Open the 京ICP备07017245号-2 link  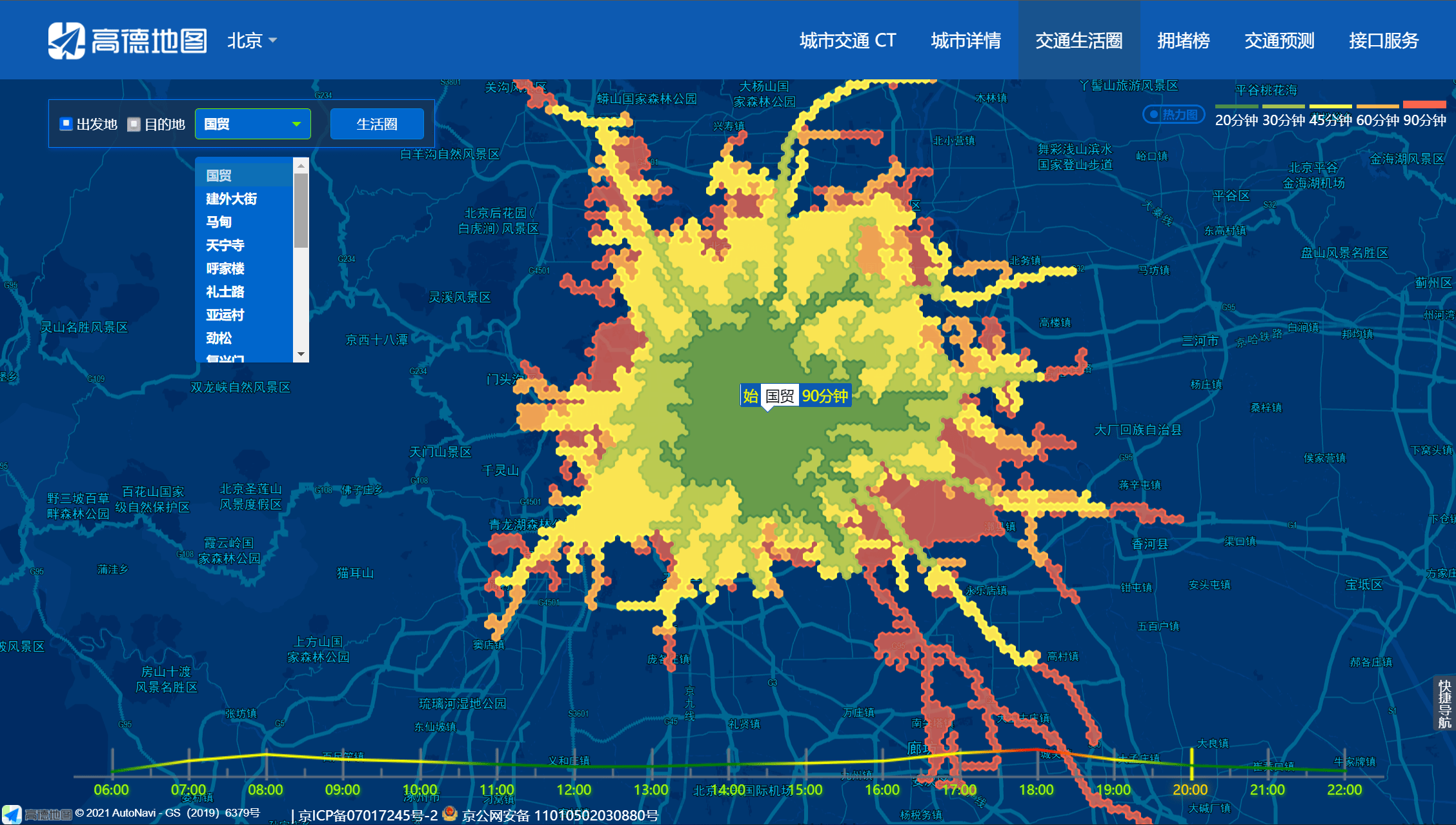[x=368, y=815]
